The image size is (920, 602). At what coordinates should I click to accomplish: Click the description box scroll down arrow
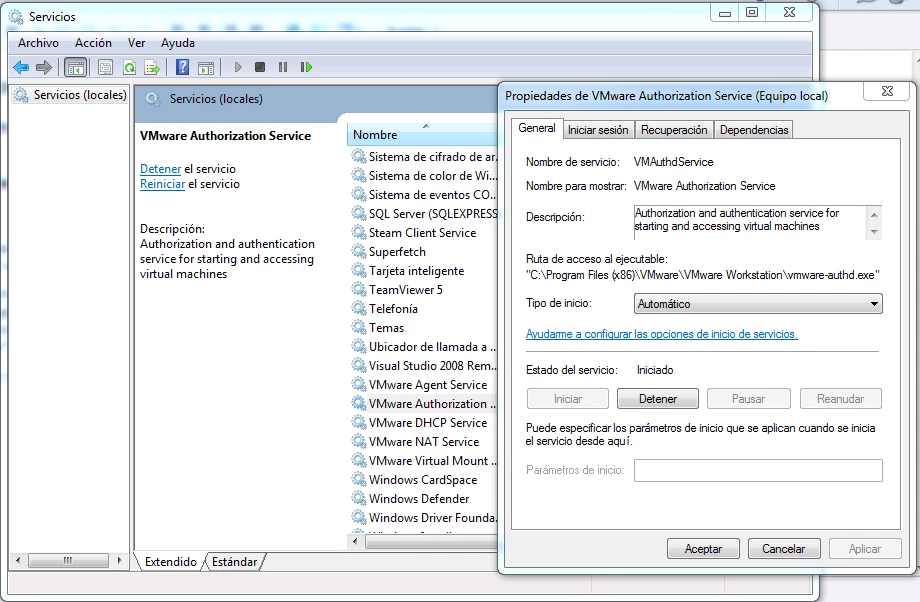pos(874,232)
